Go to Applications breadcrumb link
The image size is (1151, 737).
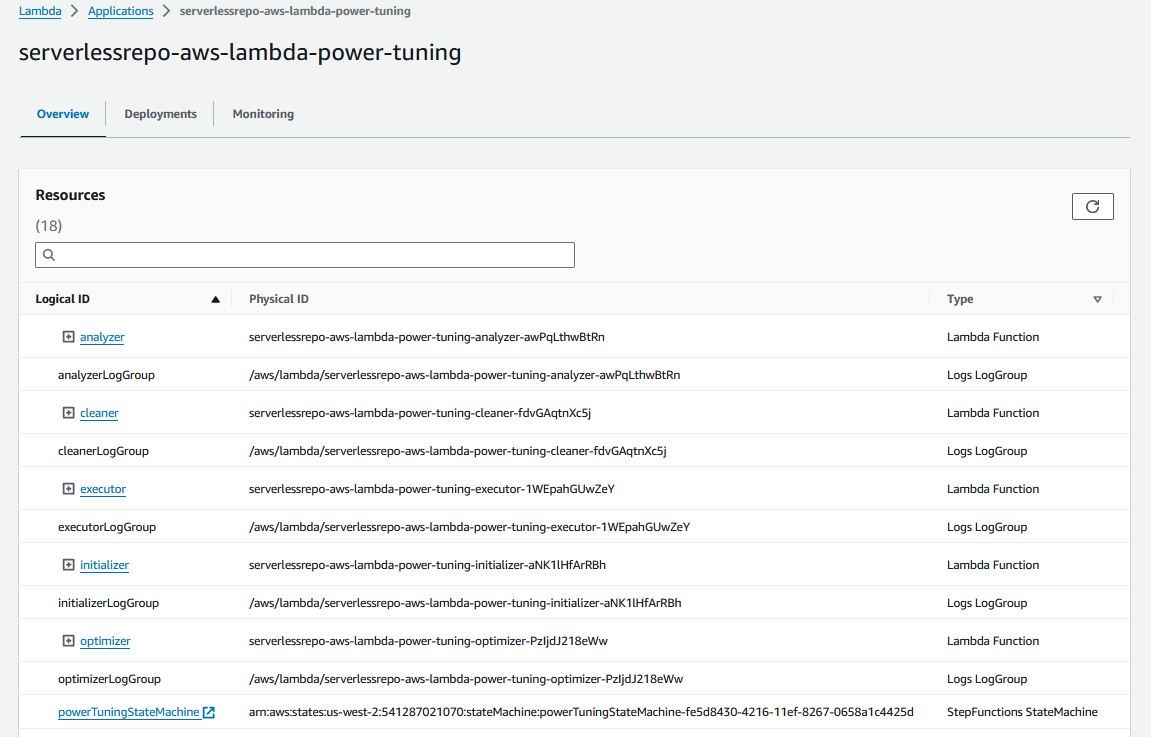coord(120,11)
